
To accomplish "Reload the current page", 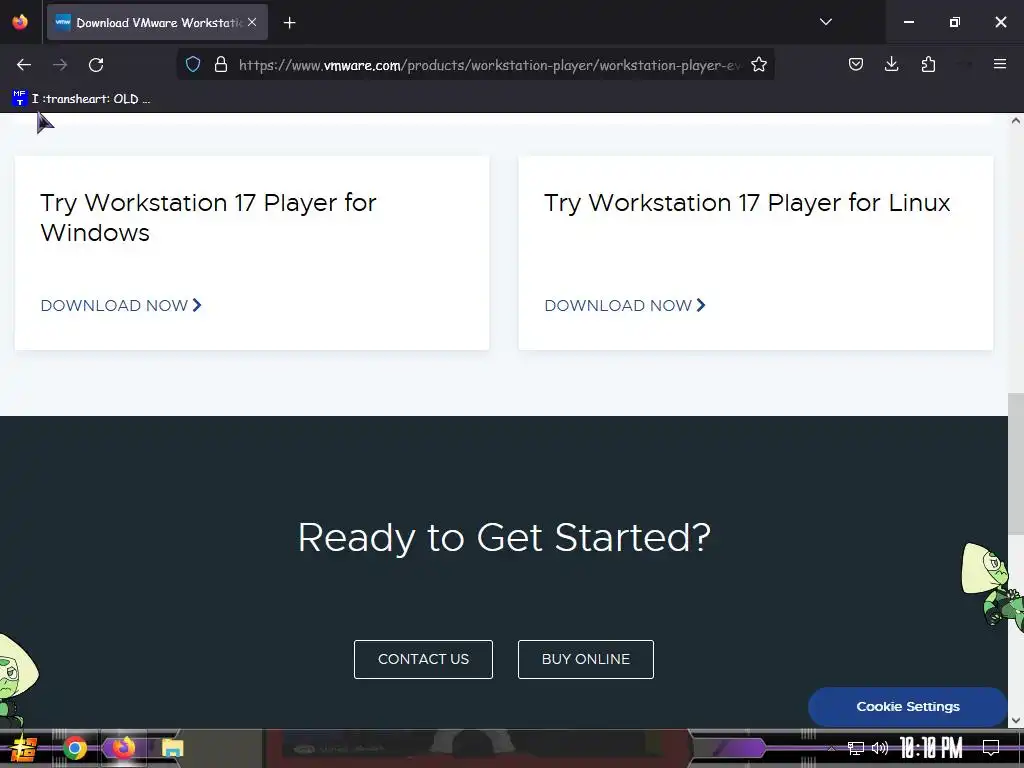I will point(96,65).
